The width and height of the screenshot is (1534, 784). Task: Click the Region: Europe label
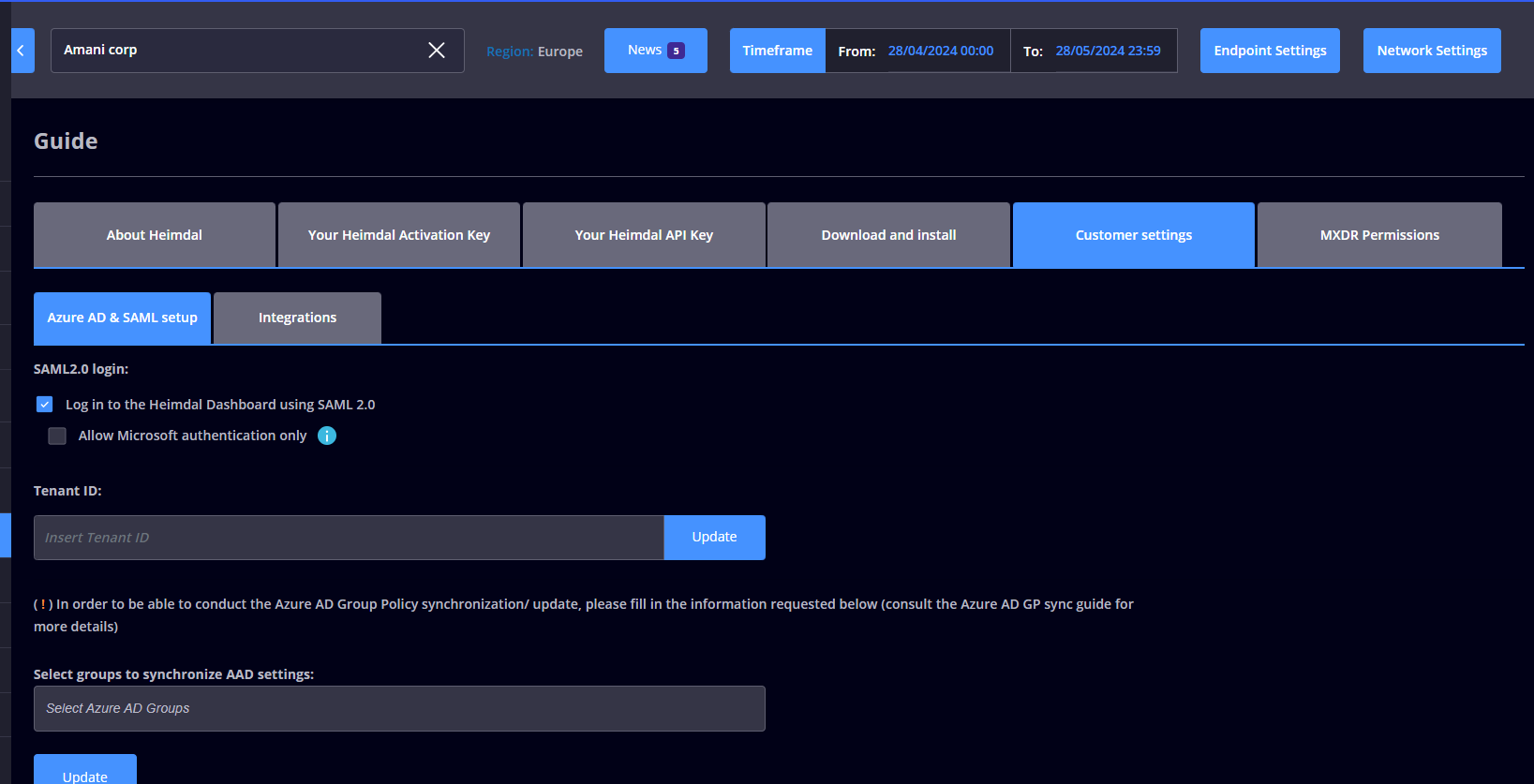(534, 52)
